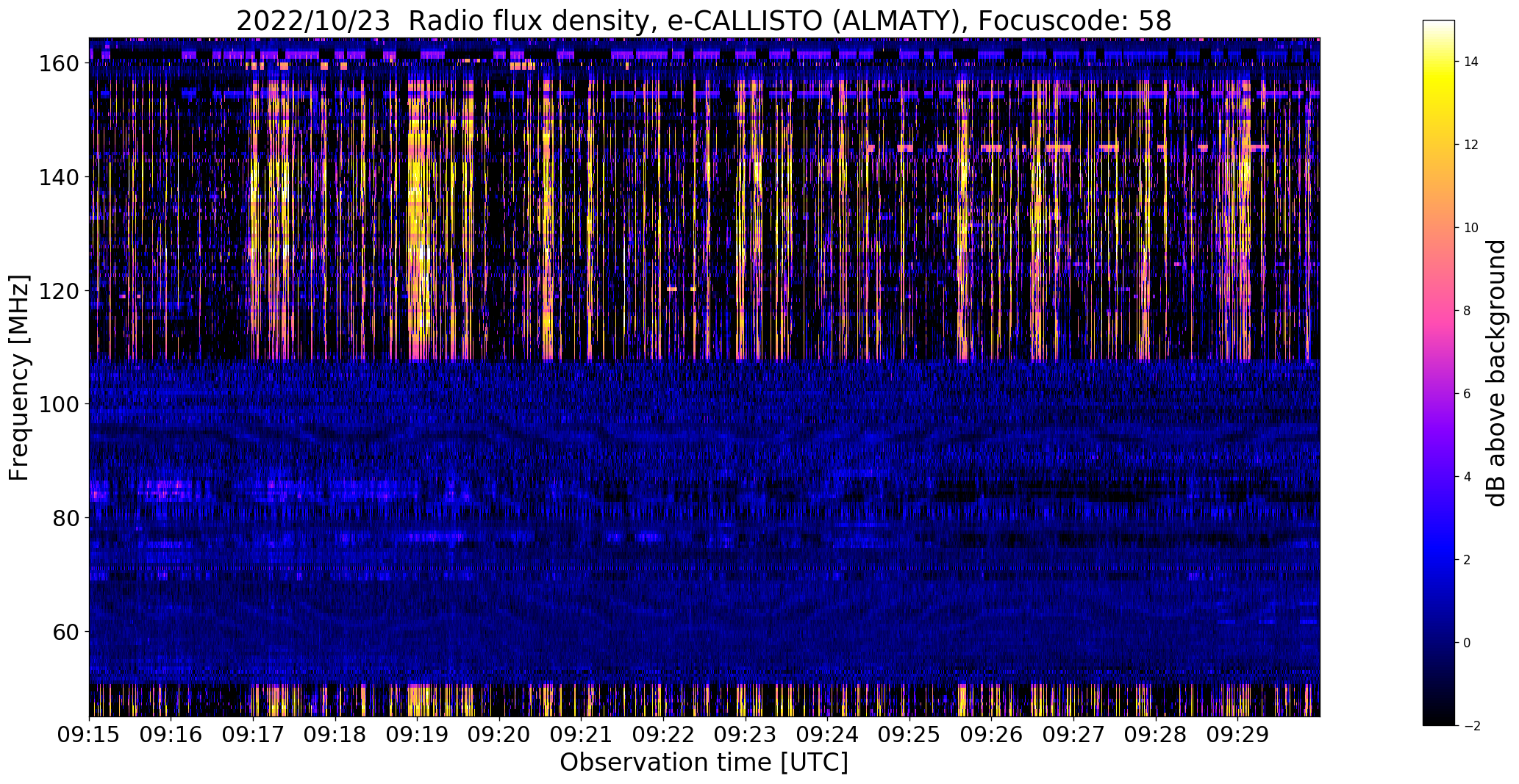Click the colorbar tick label 0
This screenshot has width=1519, height=784.
point(1467,643)
